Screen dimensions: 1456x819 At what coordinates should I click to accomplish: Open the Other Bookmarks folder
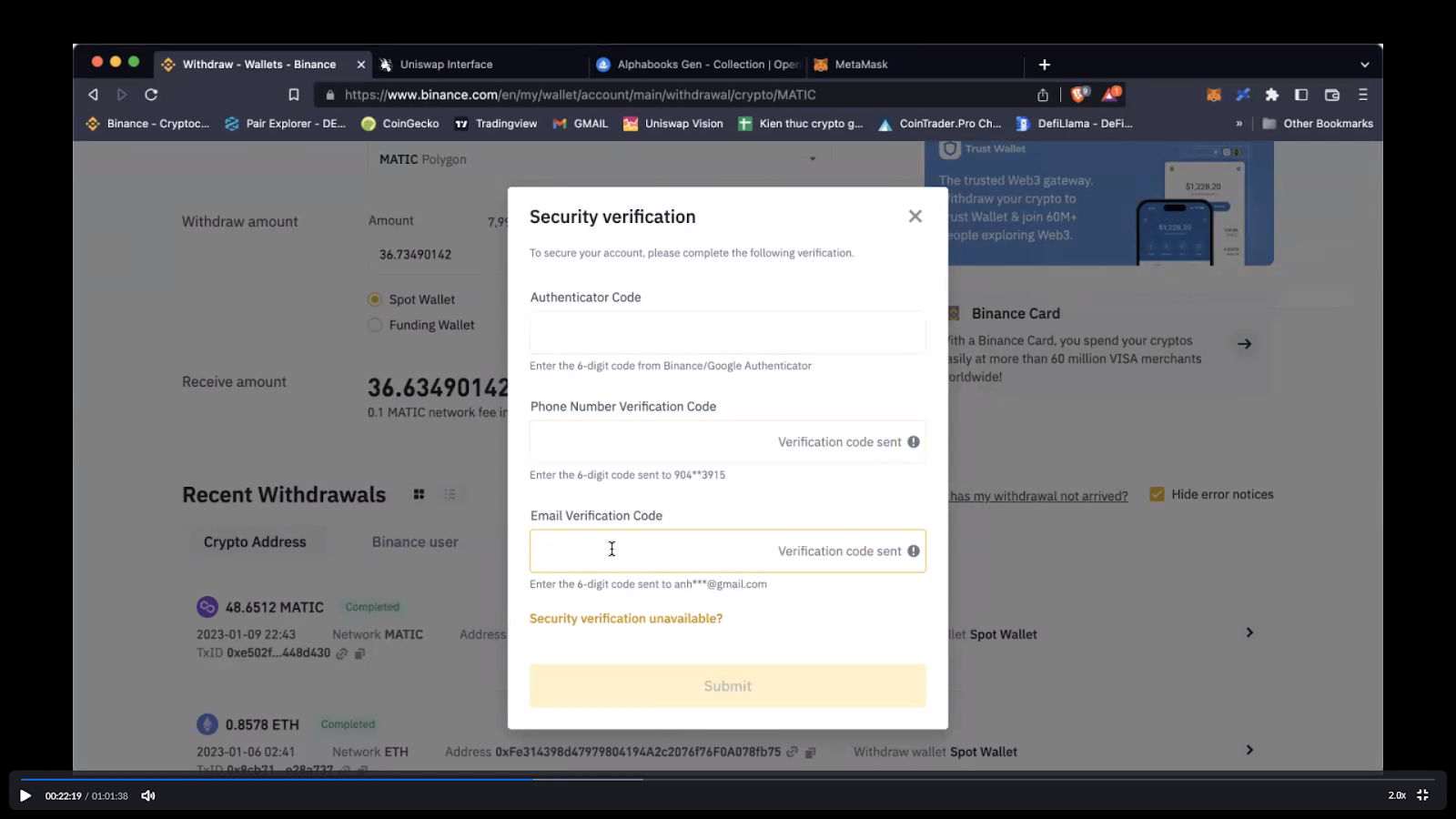tap(1318, 124)
